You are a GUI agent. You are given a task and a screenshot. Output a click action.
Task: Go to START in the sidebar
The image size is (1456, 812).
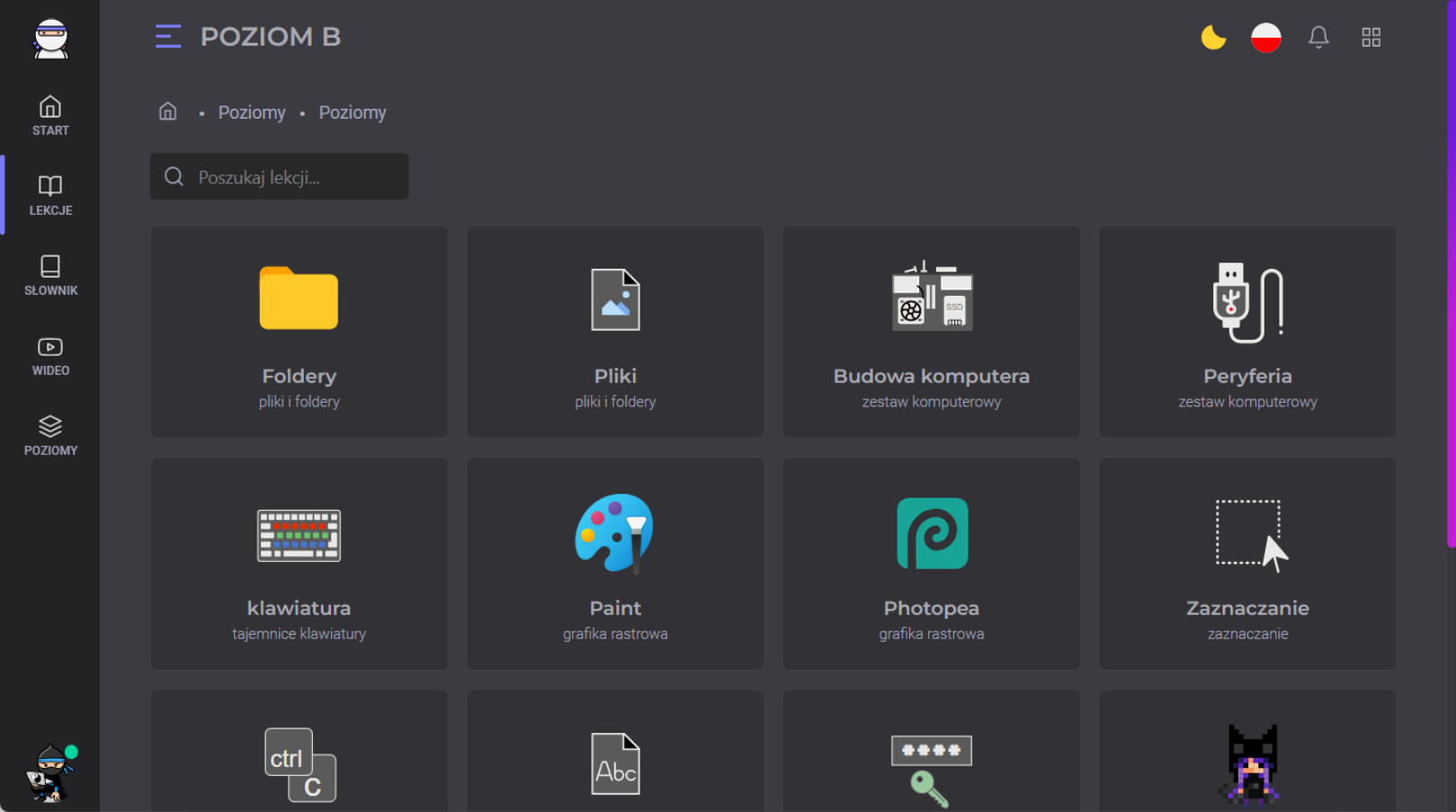pyautogui.click(x=50, y=115)
